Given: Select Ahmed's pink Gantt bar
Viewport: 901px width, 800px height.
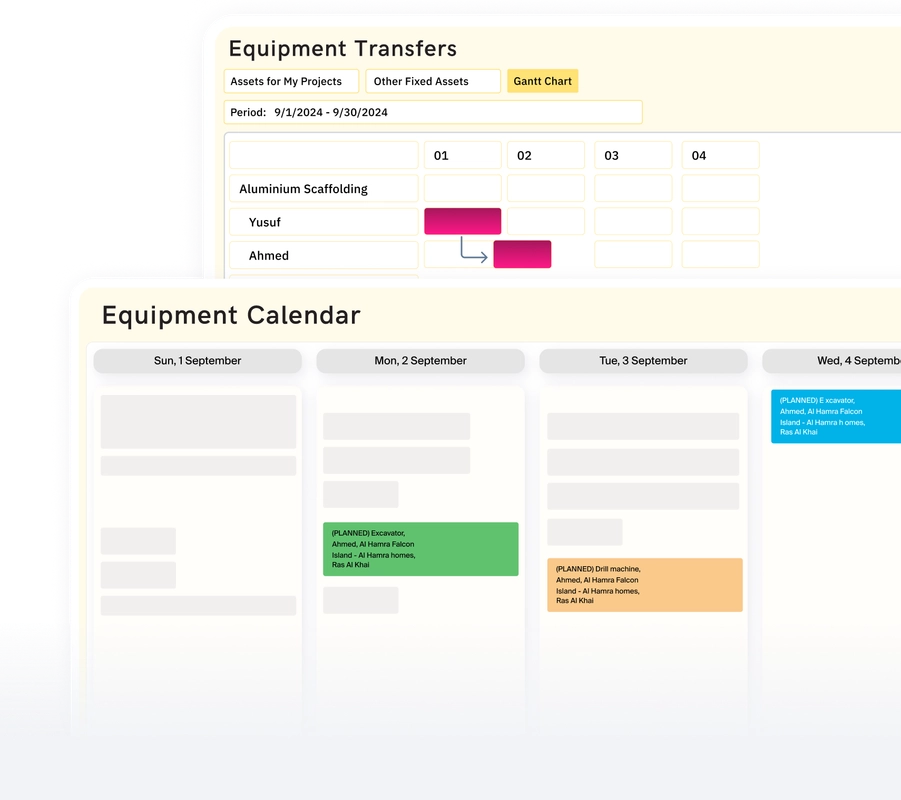Looking at the screenshot, I should [522, 254].
